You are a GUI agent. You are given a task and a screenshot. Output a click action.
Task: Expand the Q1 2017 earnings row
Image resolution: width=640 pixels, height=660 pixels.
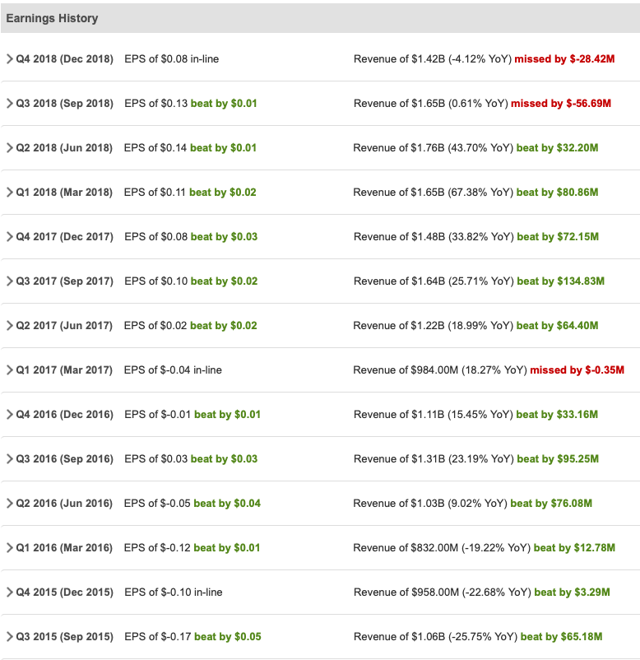(10, 370)
